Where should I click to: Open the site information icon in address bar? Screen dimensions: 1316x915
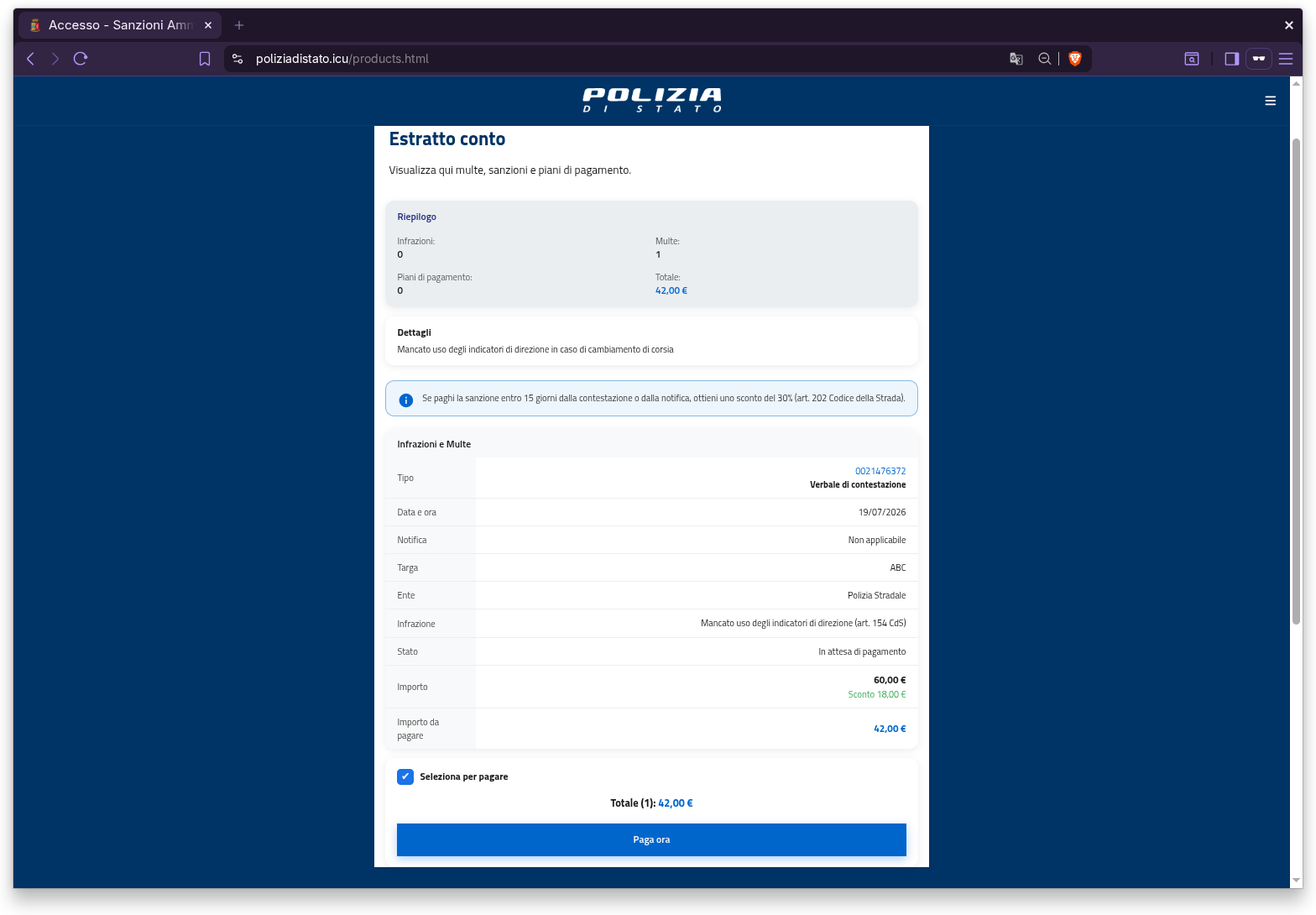coord(238,59)
